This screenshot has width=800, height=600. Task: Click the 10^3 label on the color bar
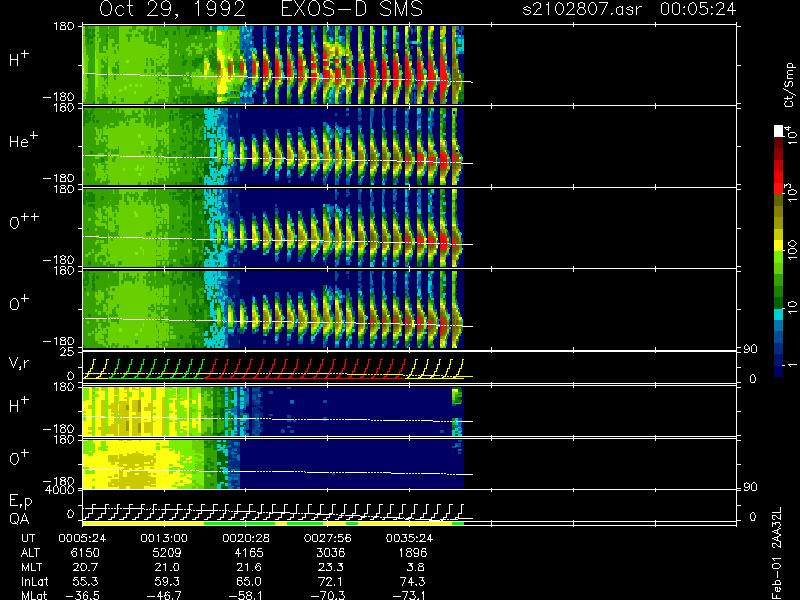(791, 191)
